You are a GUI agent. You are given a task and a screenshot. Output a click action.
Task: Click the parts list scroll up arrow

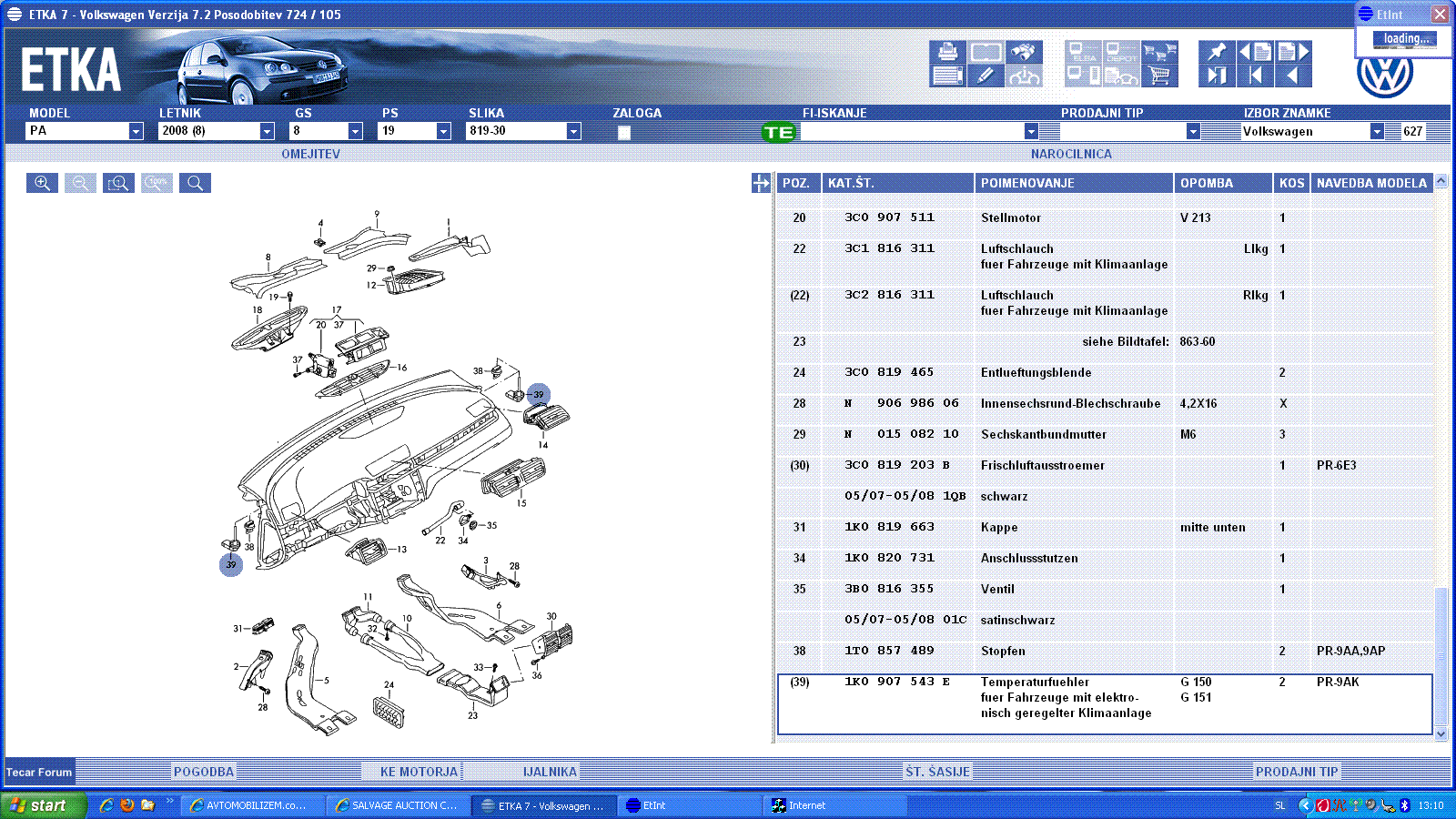1441,181
